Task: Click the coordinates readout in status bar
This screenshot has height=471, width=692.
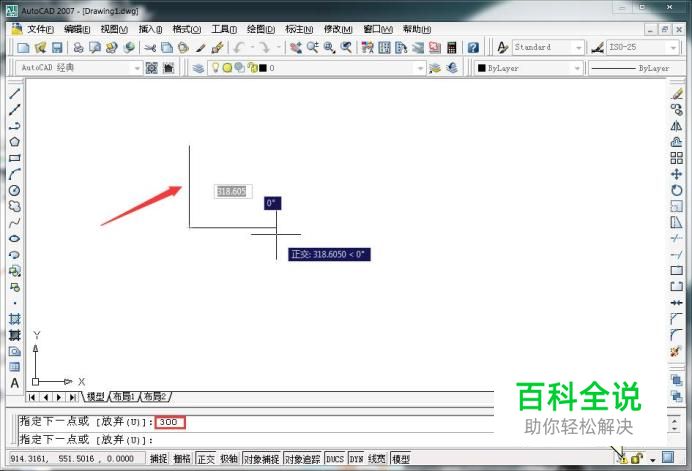Action: [x=76, y=459]
